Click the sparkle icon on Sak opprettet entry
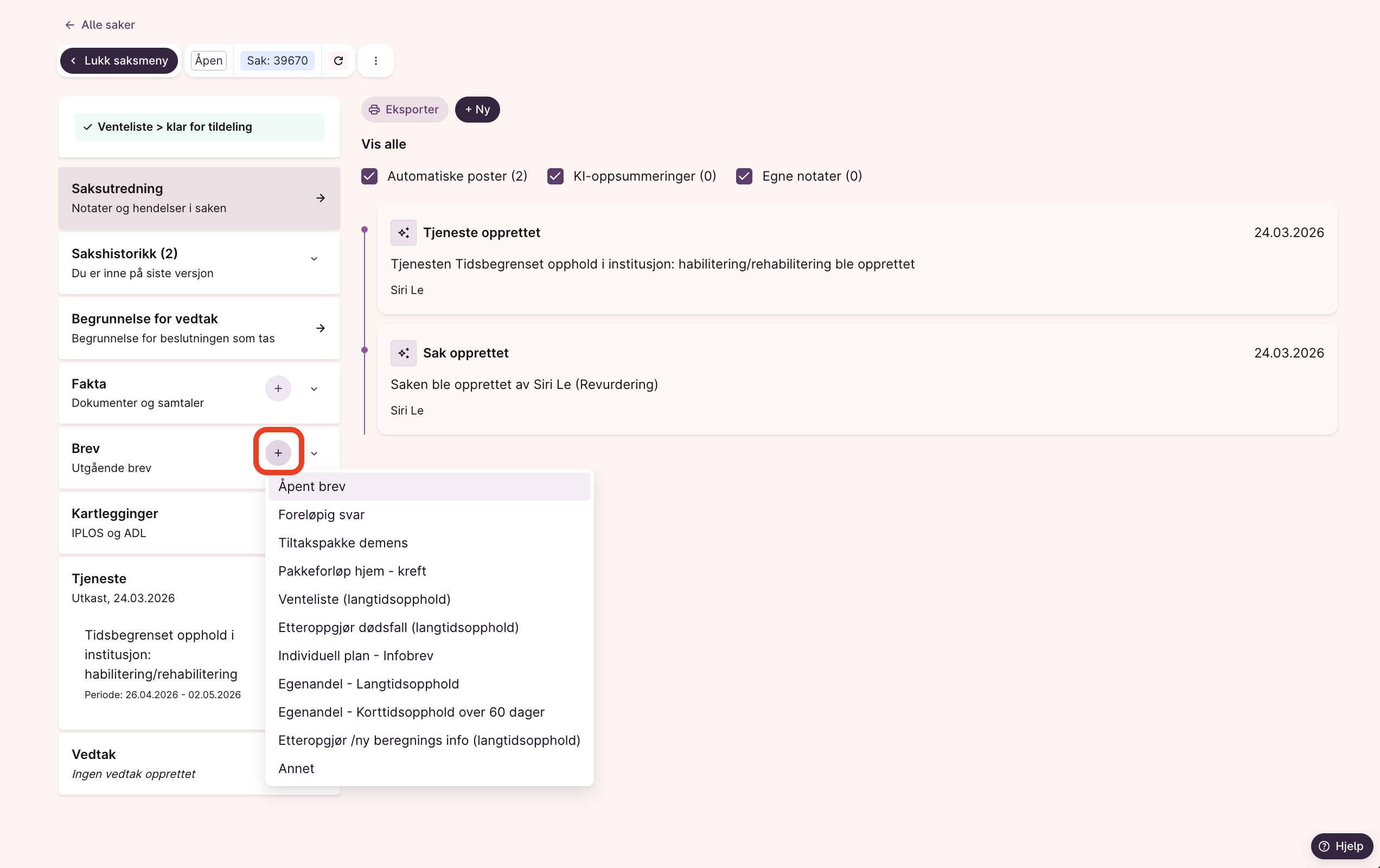Screen dimensions: 1380x868 point(404,353)
